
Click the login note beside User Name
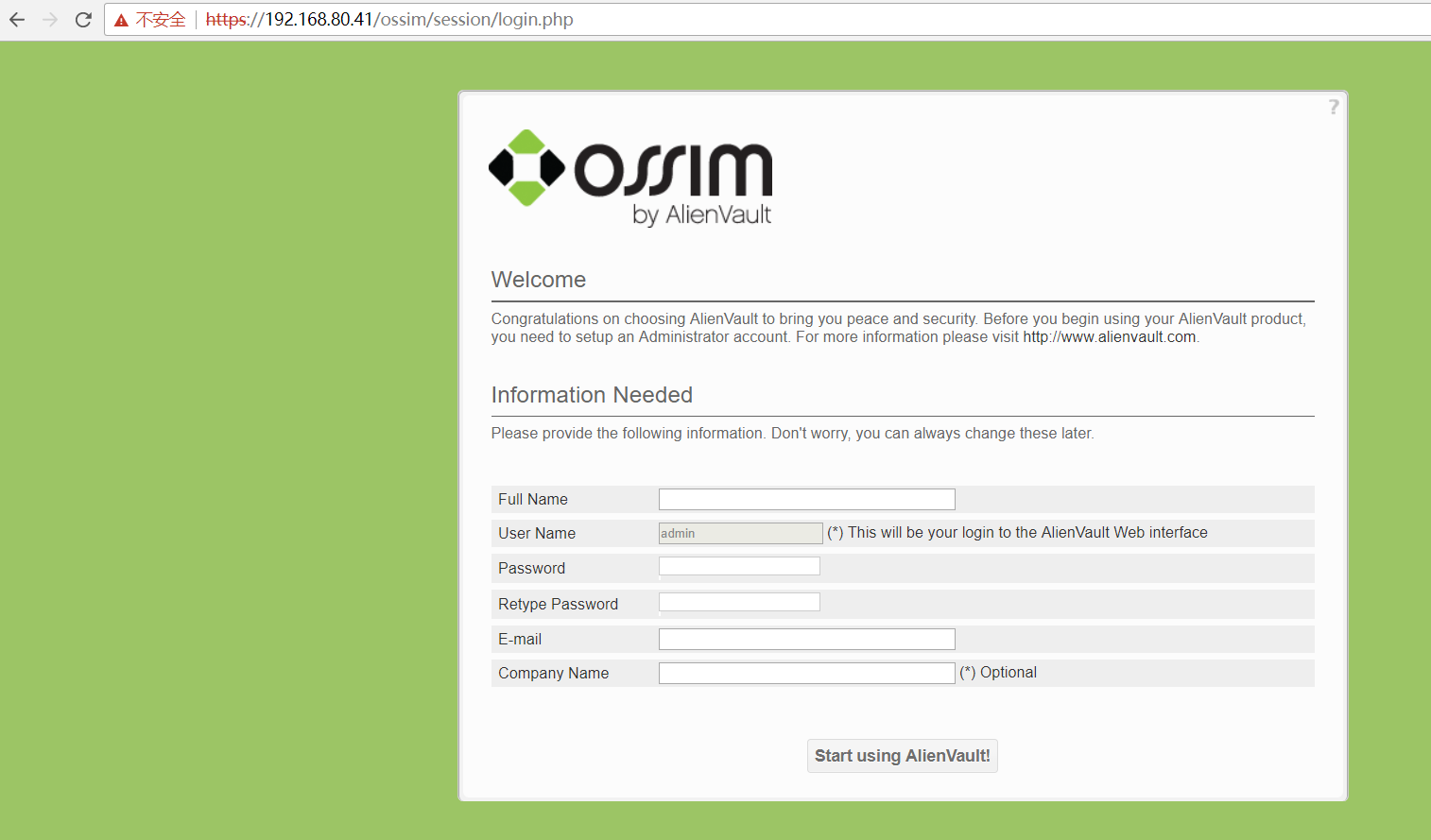1018,532
